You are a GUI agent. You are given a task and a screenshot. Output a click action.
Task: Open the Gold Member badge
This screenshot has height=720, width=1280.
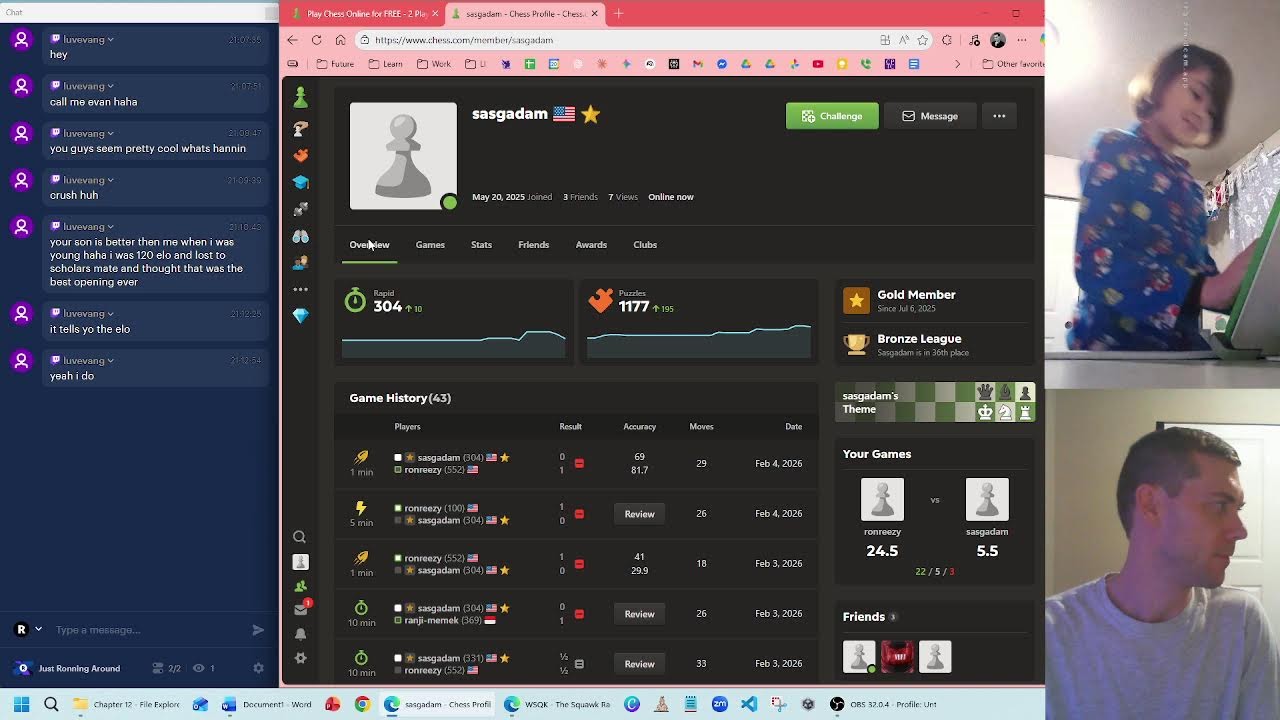(935, 300)
